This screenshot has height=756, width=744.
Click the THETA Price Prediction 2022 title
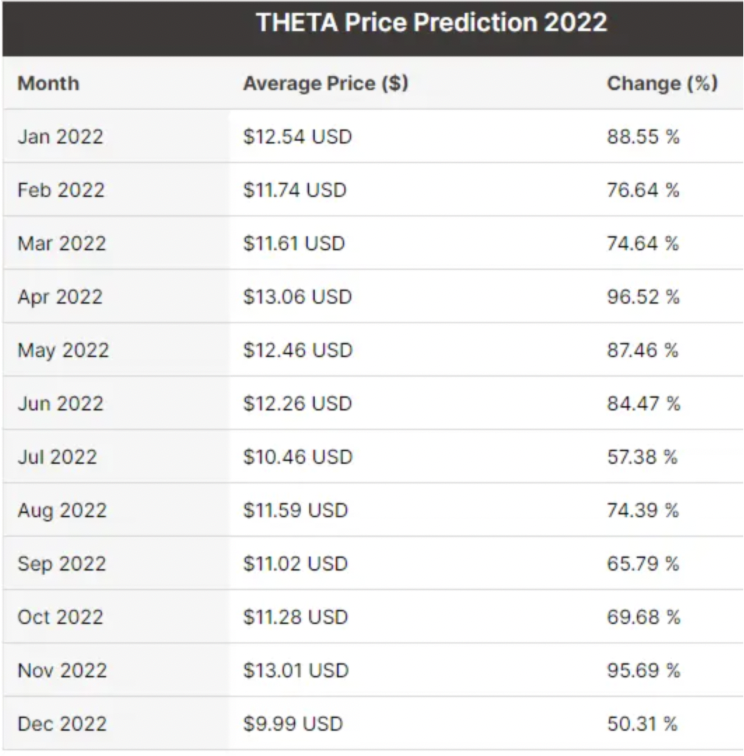431,23
